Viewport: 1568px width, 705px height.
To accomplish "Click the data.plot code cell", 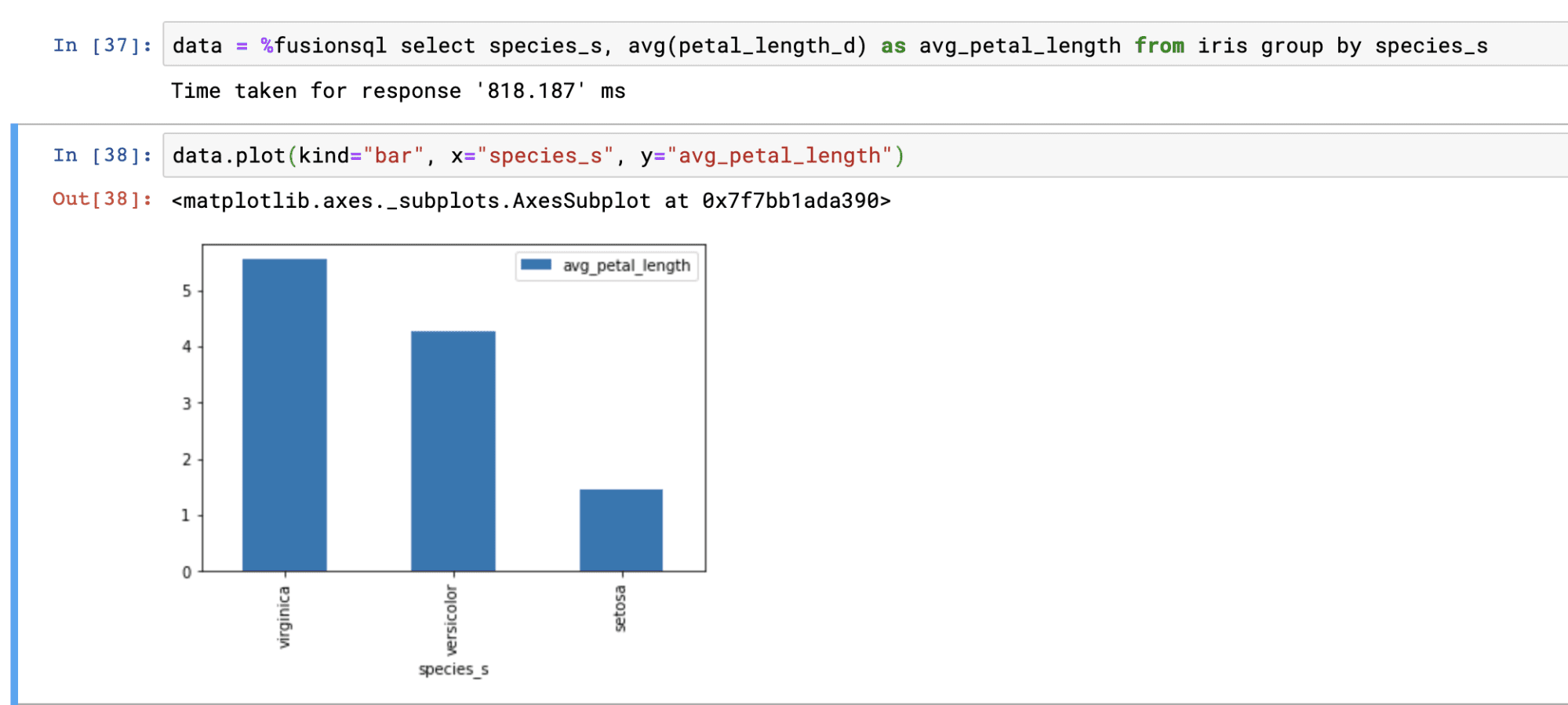I will point(865,155).
